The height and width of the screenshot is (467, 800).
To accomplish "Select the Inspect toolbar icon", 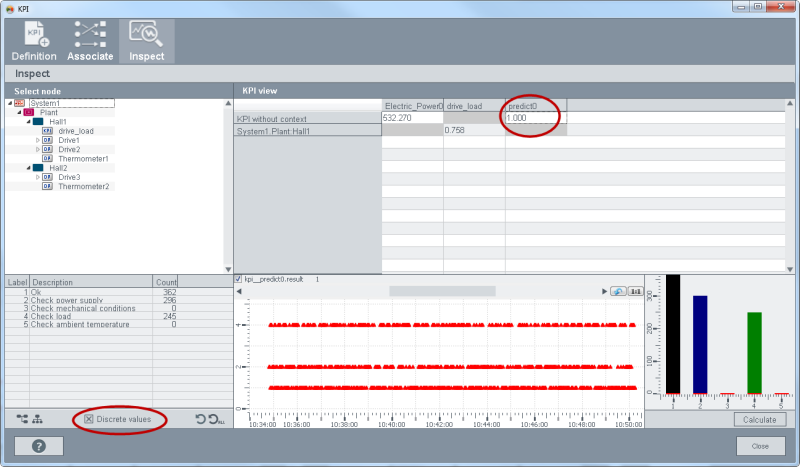I will (146, 41).
